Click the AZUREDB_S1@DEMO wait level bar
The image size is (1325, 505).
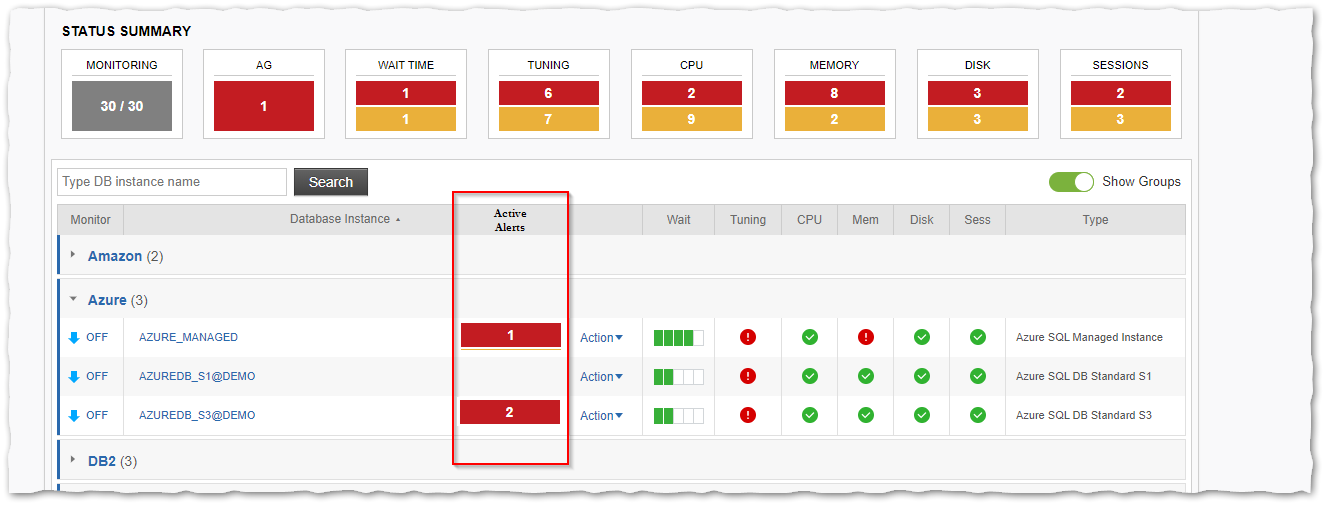coord(679,377)
